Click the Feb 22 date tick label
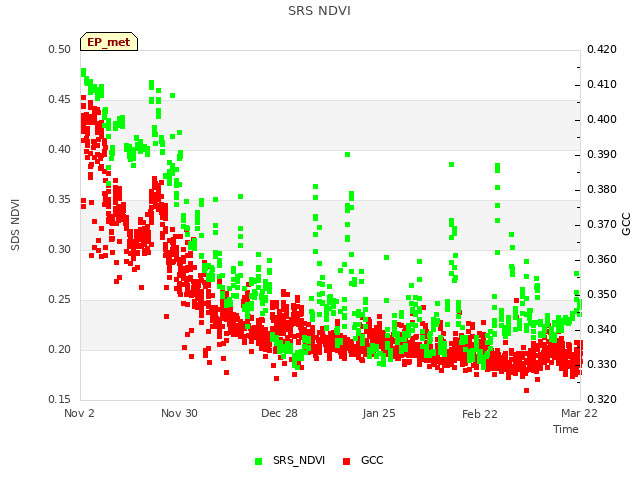640x480 pixels. pyautogui.click(x=480, y=414)
